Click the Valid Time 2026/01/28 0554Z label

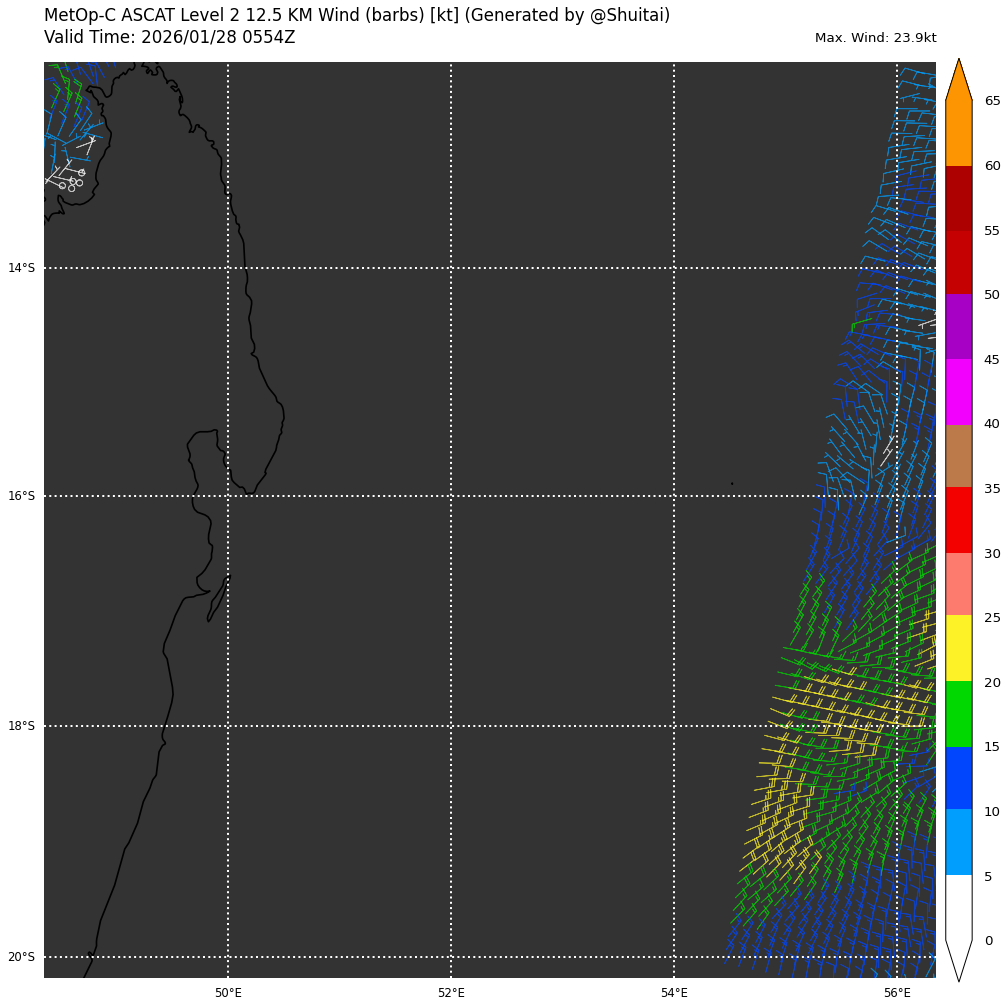(x=170, y=38)
